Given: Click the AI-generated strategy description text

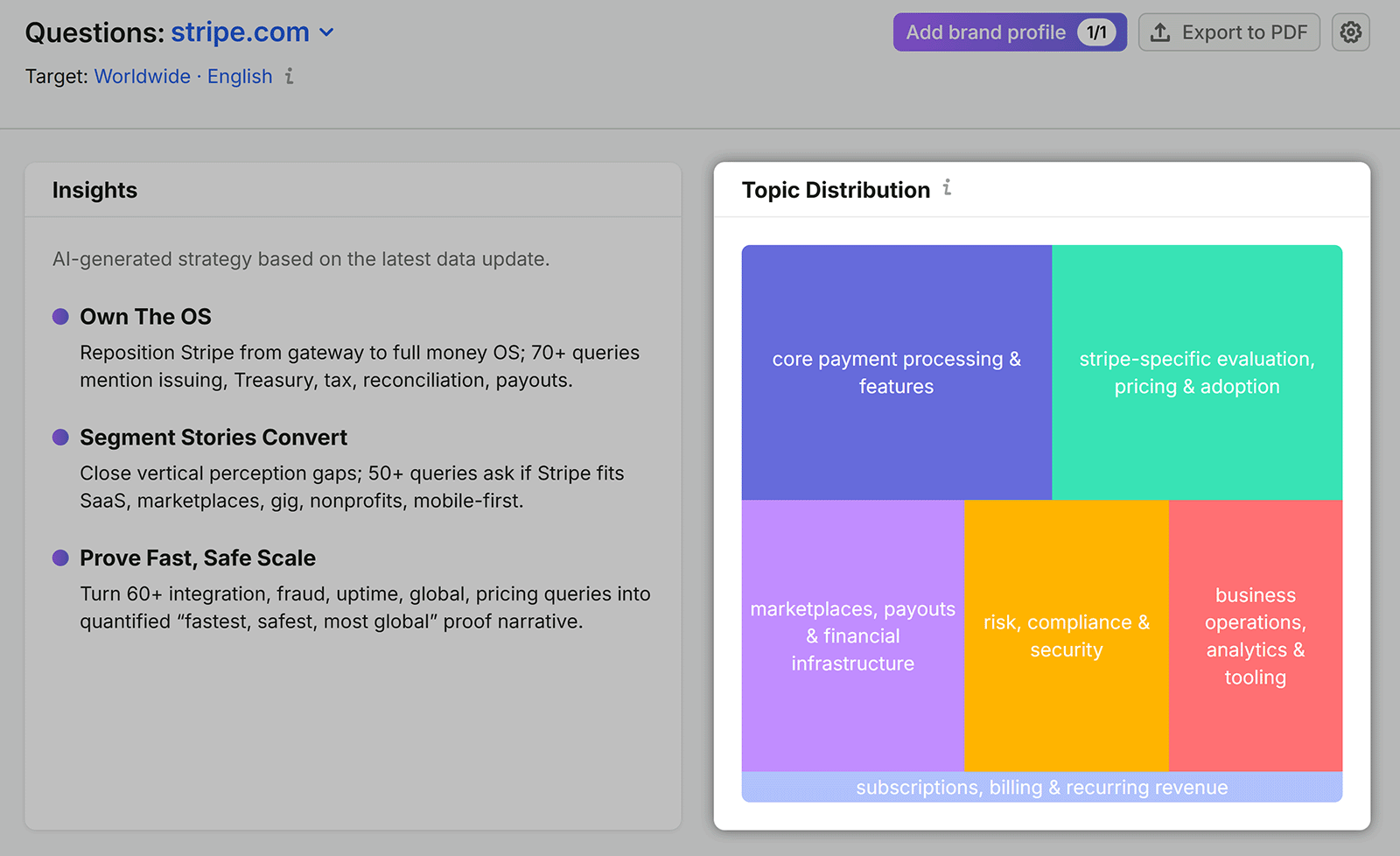Looking at the screenshot, I should click(301, 259).
